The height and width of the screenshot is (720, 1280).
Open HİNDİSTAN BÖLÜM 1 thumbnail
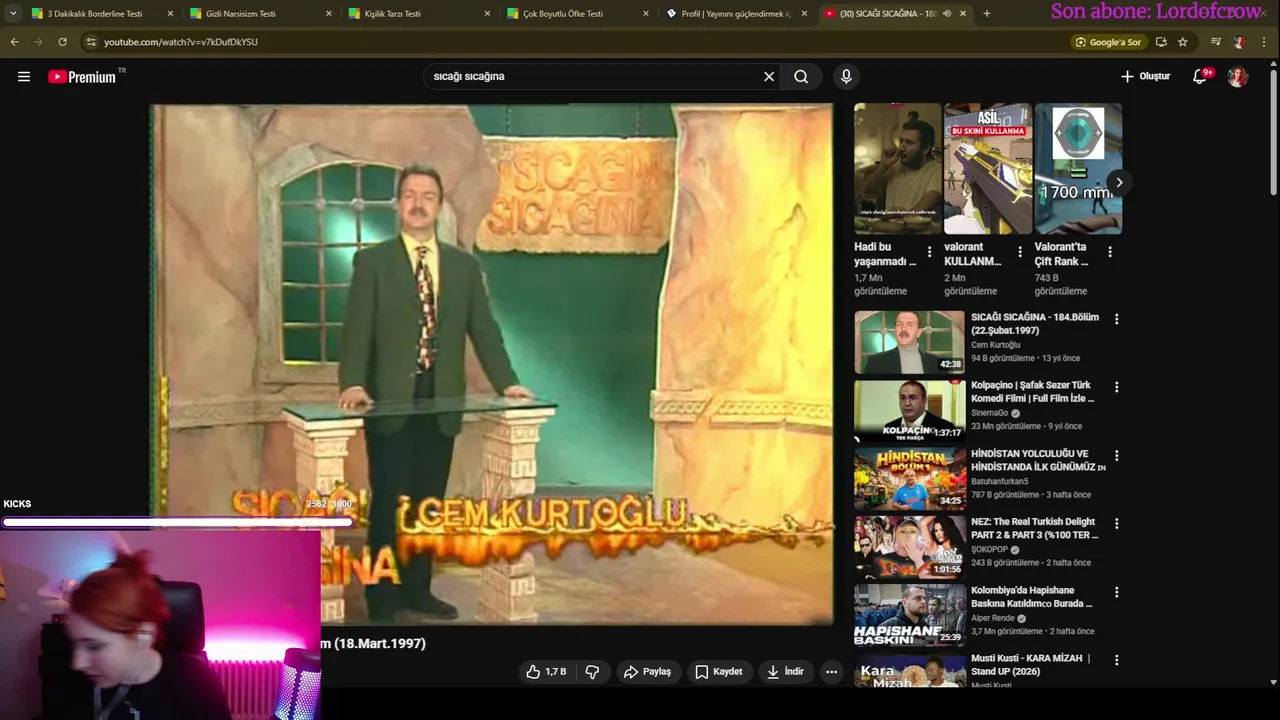(x=909, y=478)
